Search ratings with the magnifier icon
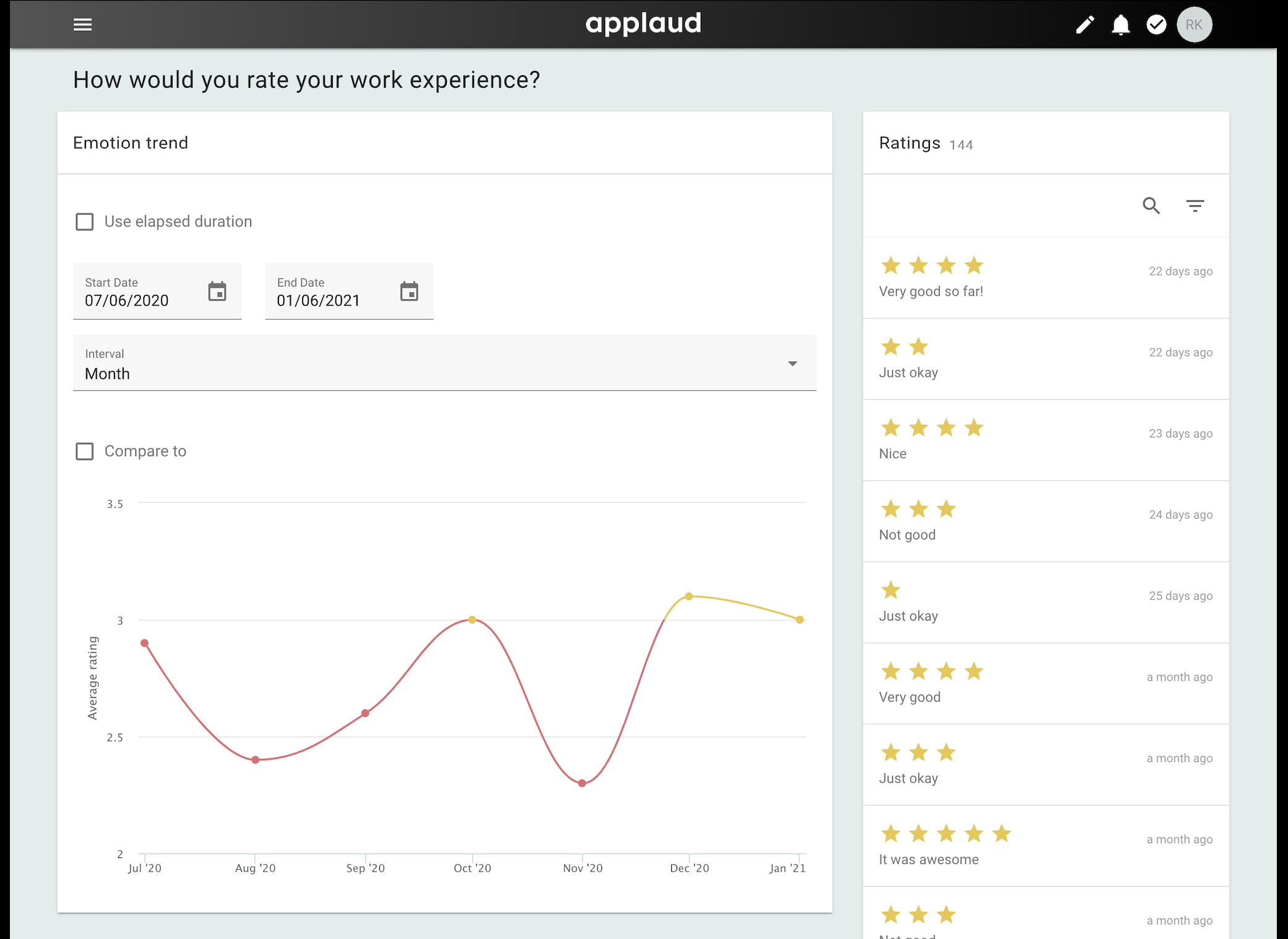The width and height of the screenshot is (1288, 939). (1151, 205)
